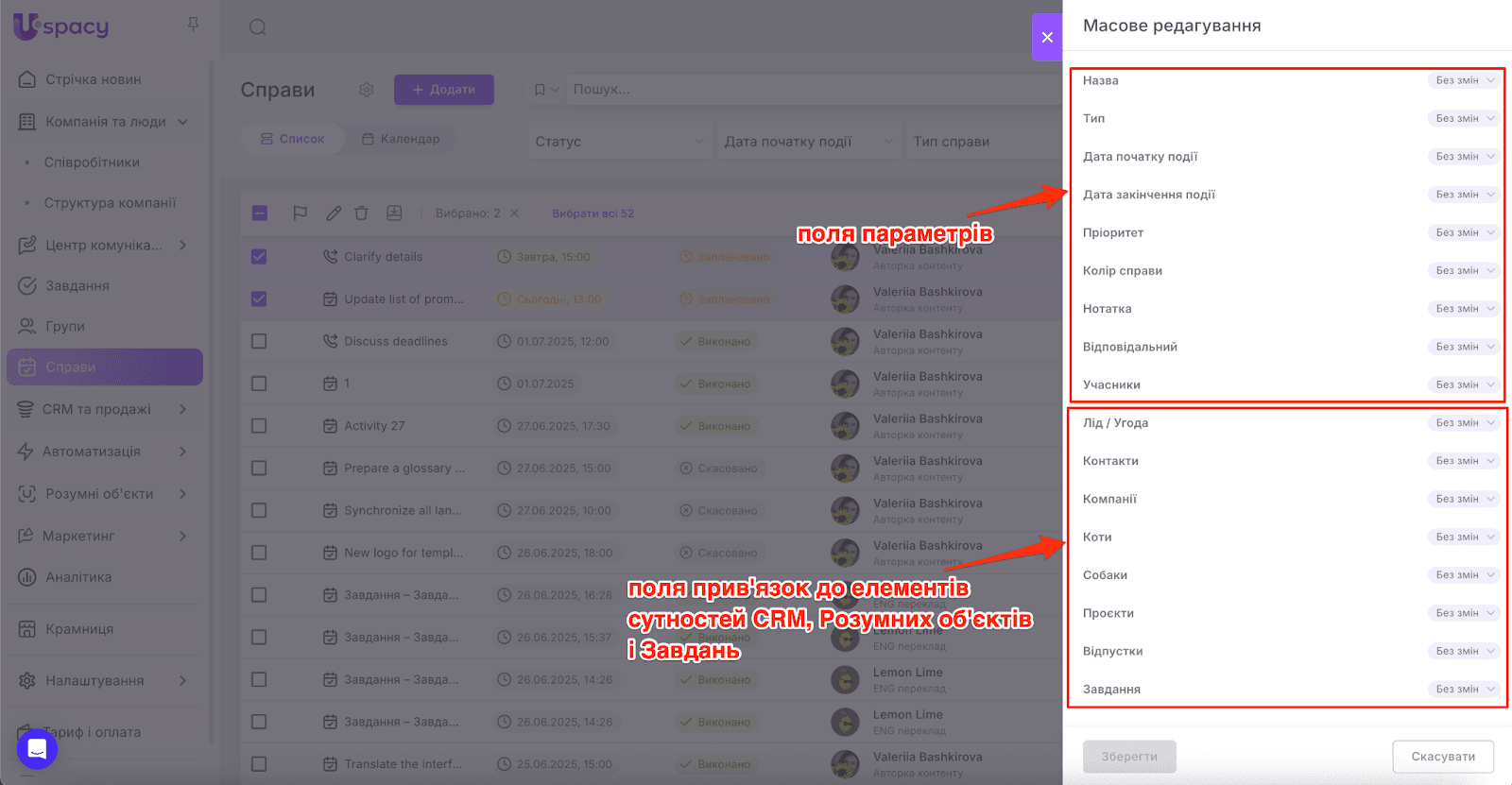Open Назва field change dropdown
This screenshot has width=1512, height=785.
1464,80
